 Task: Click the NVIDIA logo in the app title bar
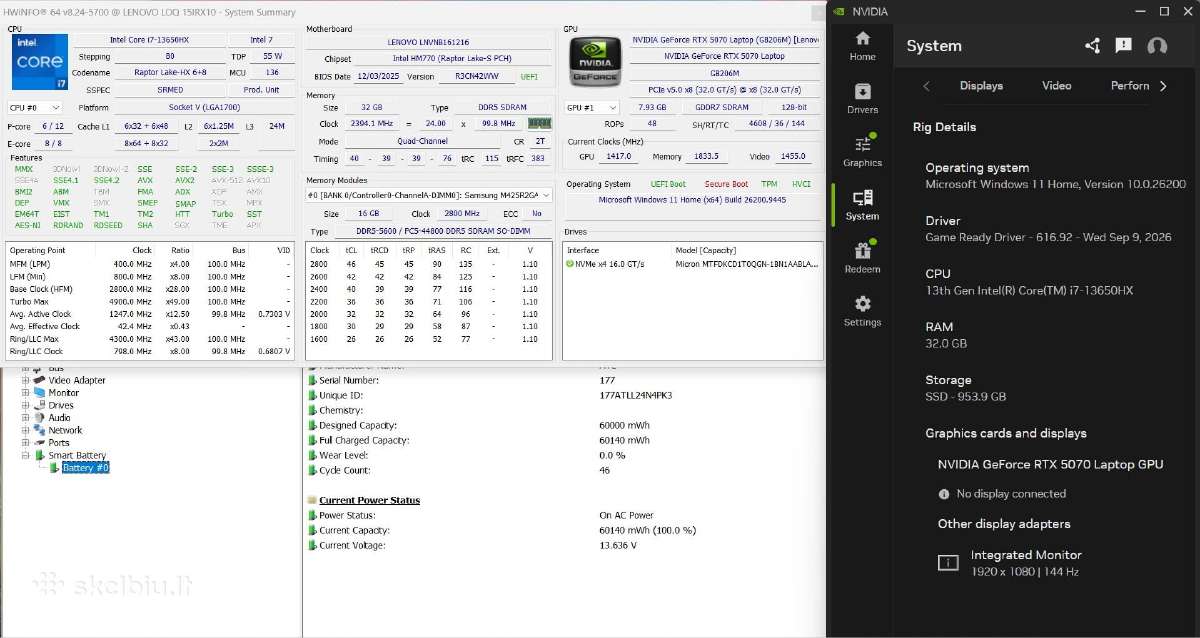click(838, 11)
